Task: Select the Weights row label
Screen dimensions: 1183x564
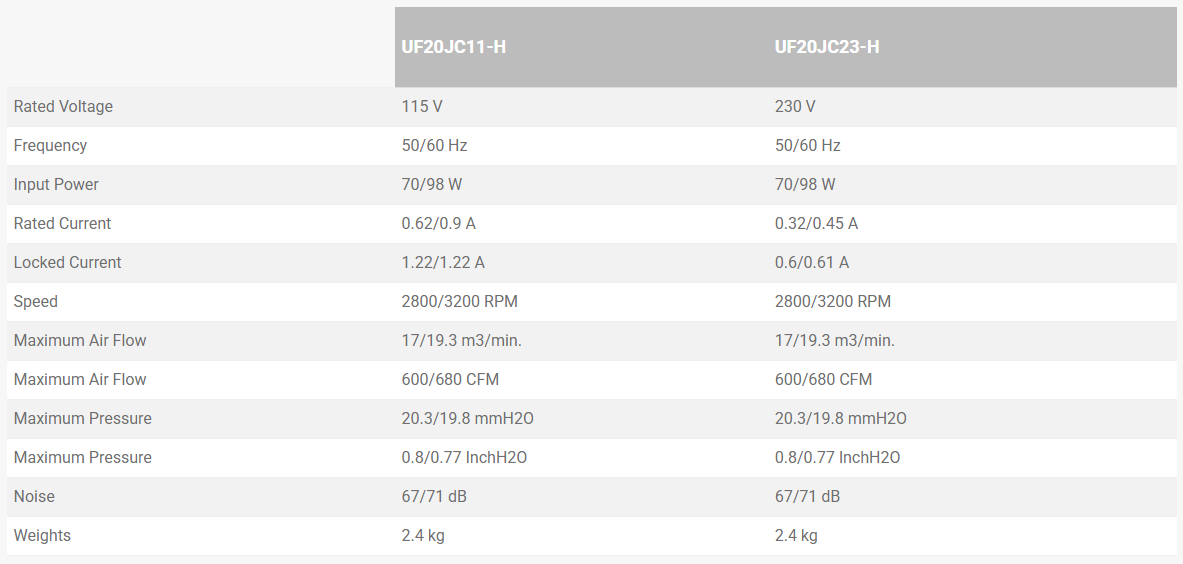Action: pos(42,536)
